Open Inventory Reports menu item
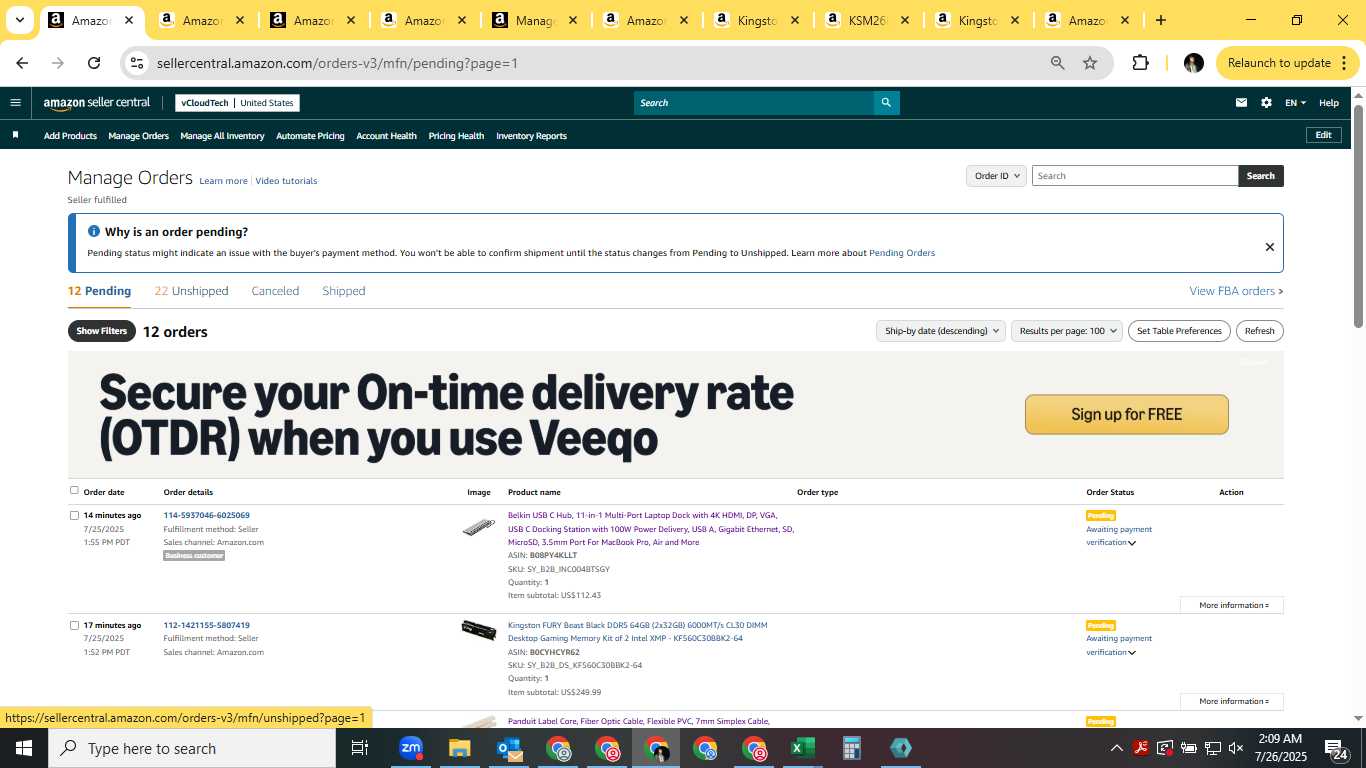Viewport: 1366px width, 768px height. 531,136
